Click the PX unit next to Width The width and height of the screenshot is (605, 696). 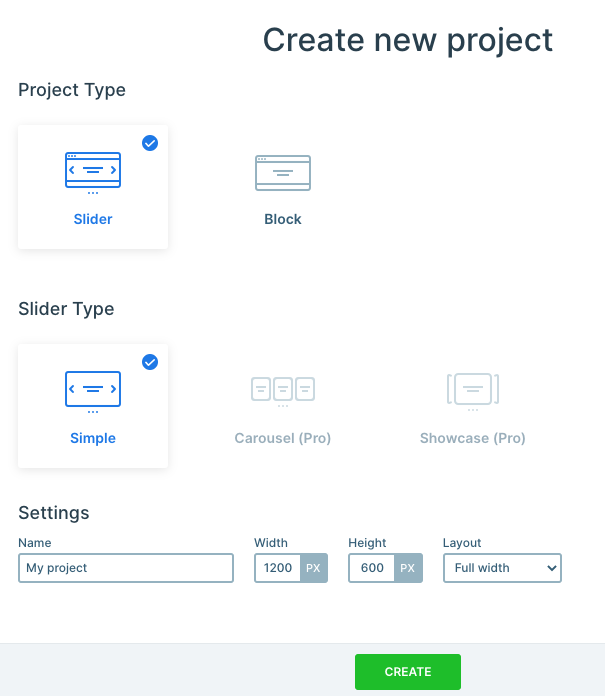point(313,568)
